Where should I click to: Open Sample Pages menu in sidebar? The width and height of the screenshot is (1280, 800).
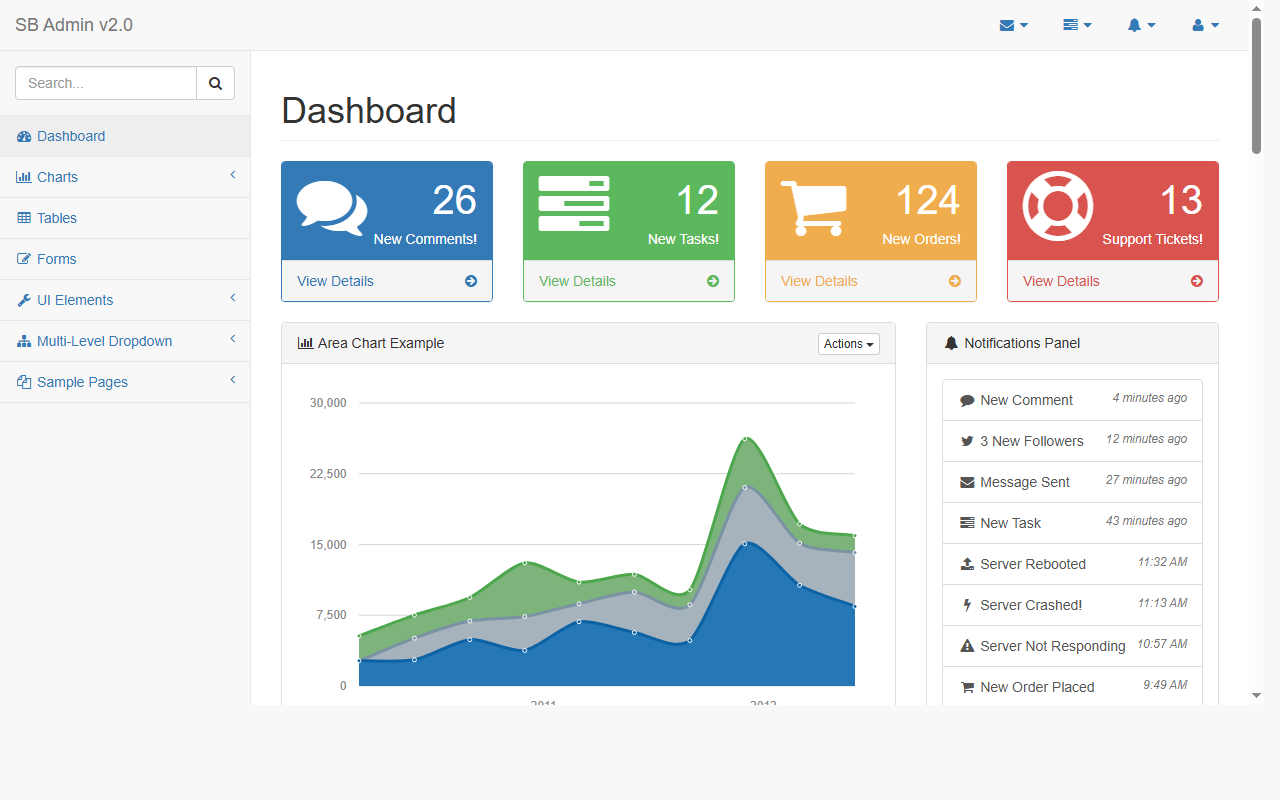(x=125, y=382)
